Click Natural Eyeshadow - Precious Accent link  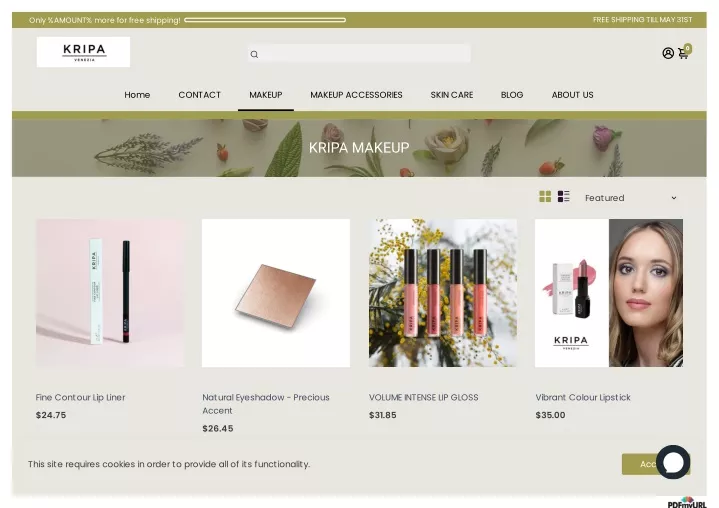[266, 404]
